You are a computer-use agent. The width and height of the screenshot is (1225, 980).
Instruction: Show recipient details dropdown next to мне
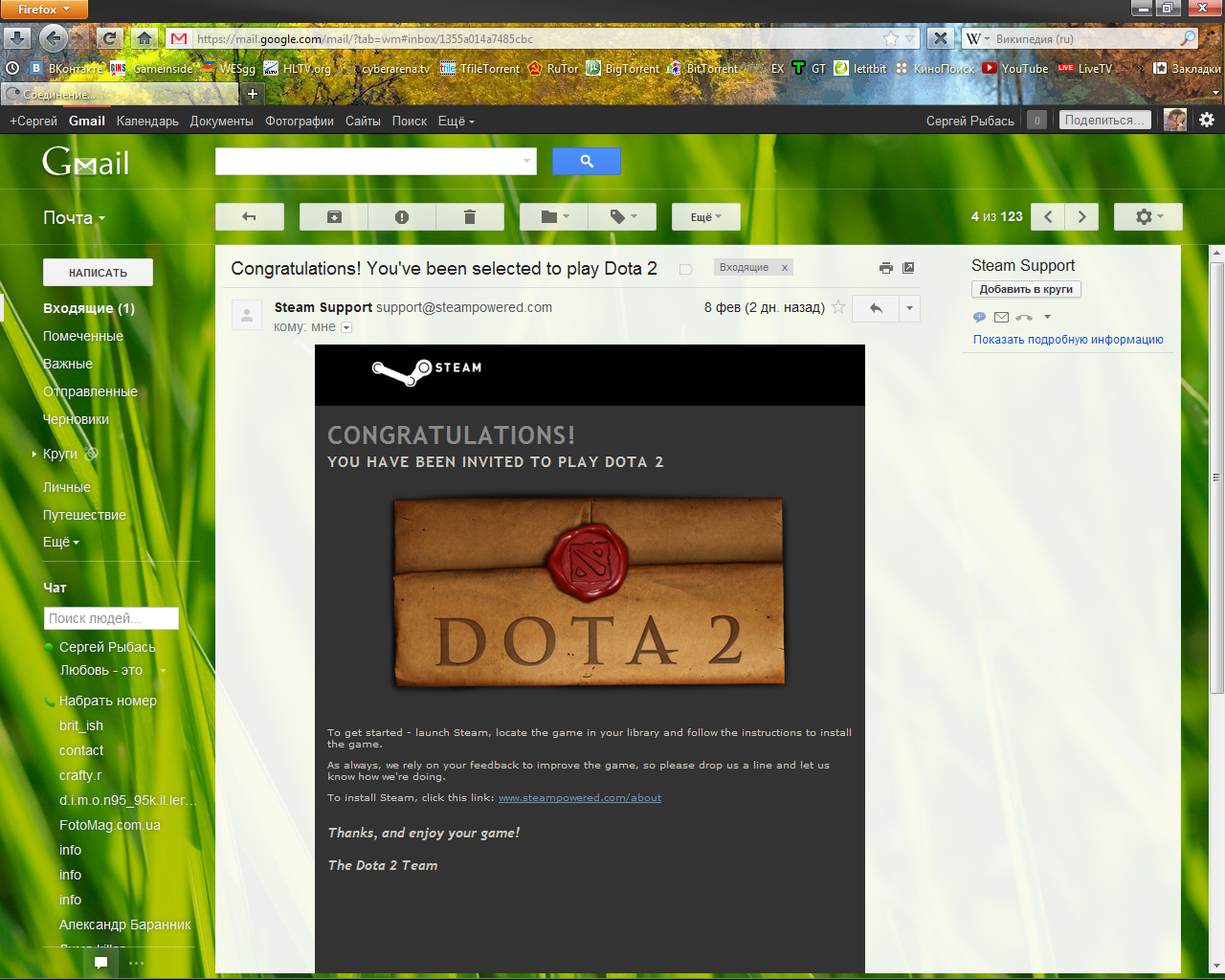click(346, 327)
